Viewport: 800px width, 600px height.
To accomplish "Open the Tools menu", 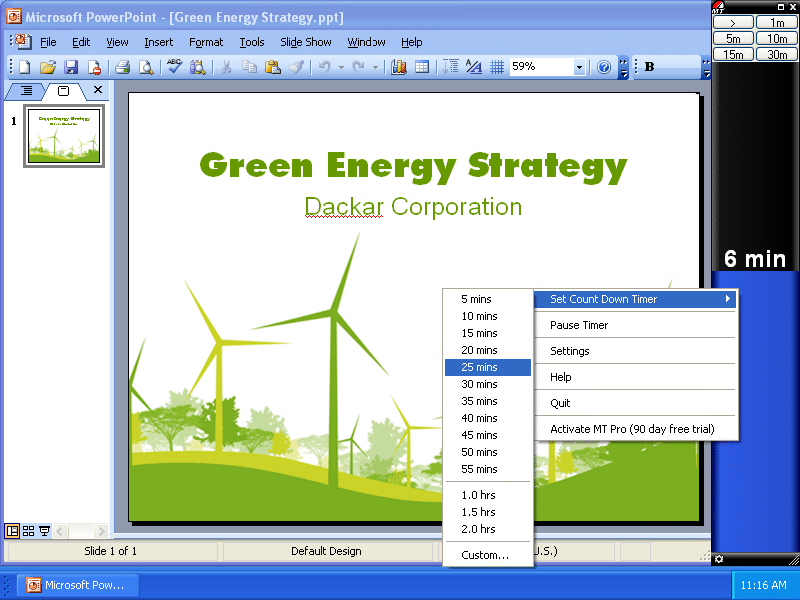I will 252,42.
